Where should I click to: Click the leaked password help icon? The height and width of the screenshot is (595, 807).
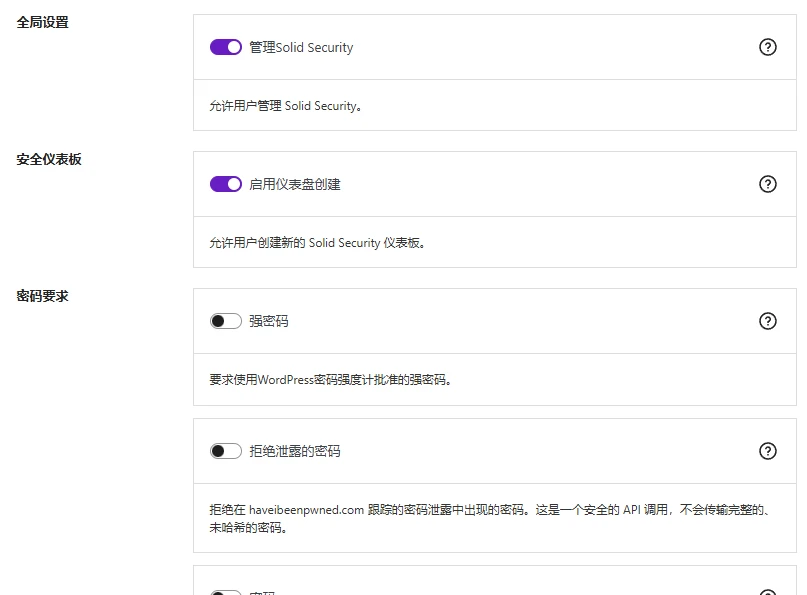pos(768,451)
